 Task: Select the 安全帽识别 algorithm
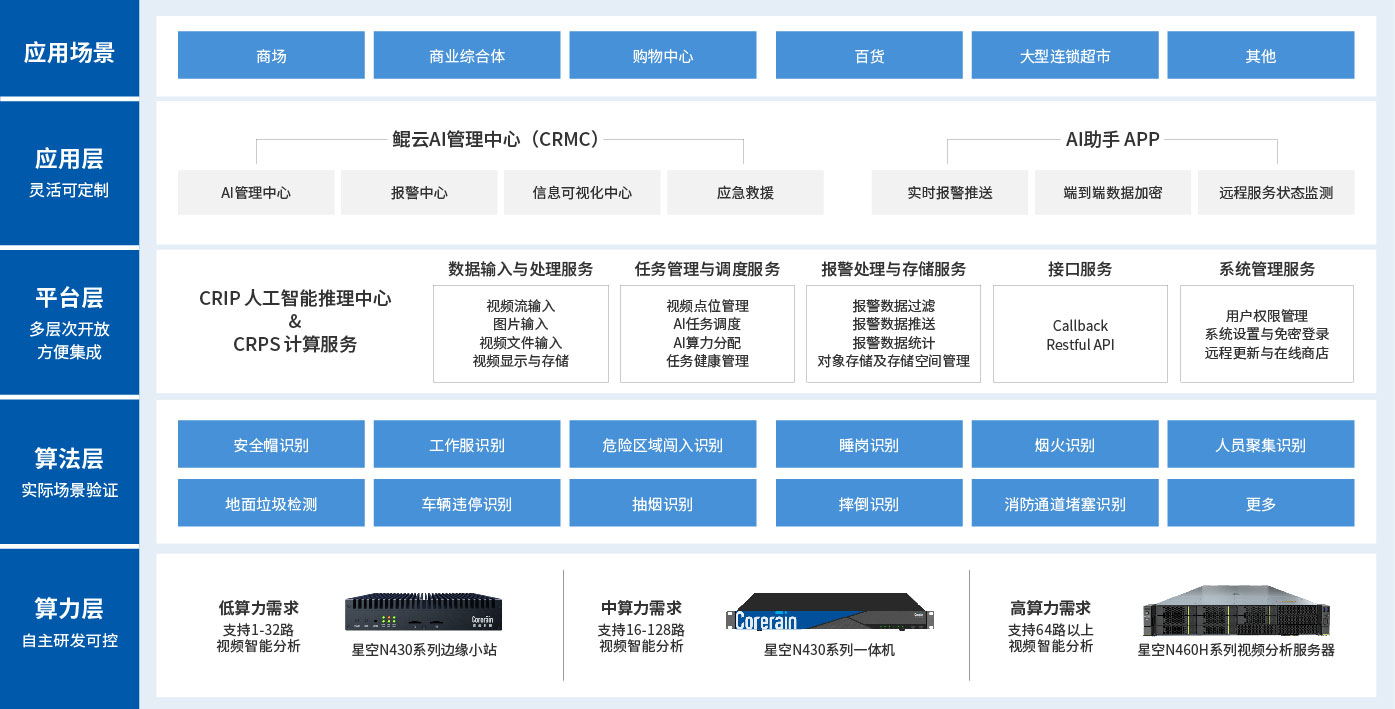[x=270, y=444]
